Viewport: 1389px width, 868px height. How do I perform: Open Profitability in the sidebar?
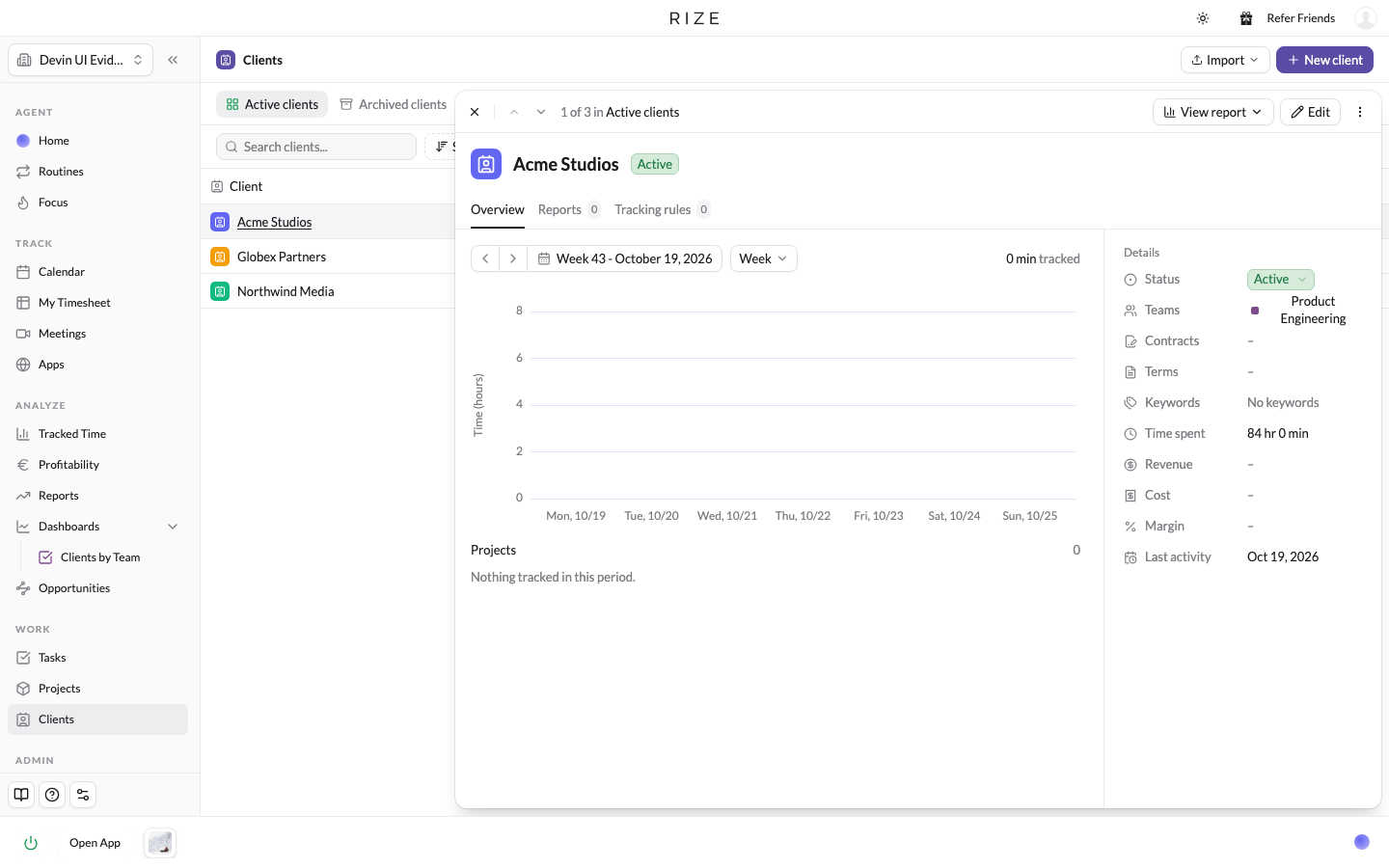pyautogui.click(x=97, y=465)
